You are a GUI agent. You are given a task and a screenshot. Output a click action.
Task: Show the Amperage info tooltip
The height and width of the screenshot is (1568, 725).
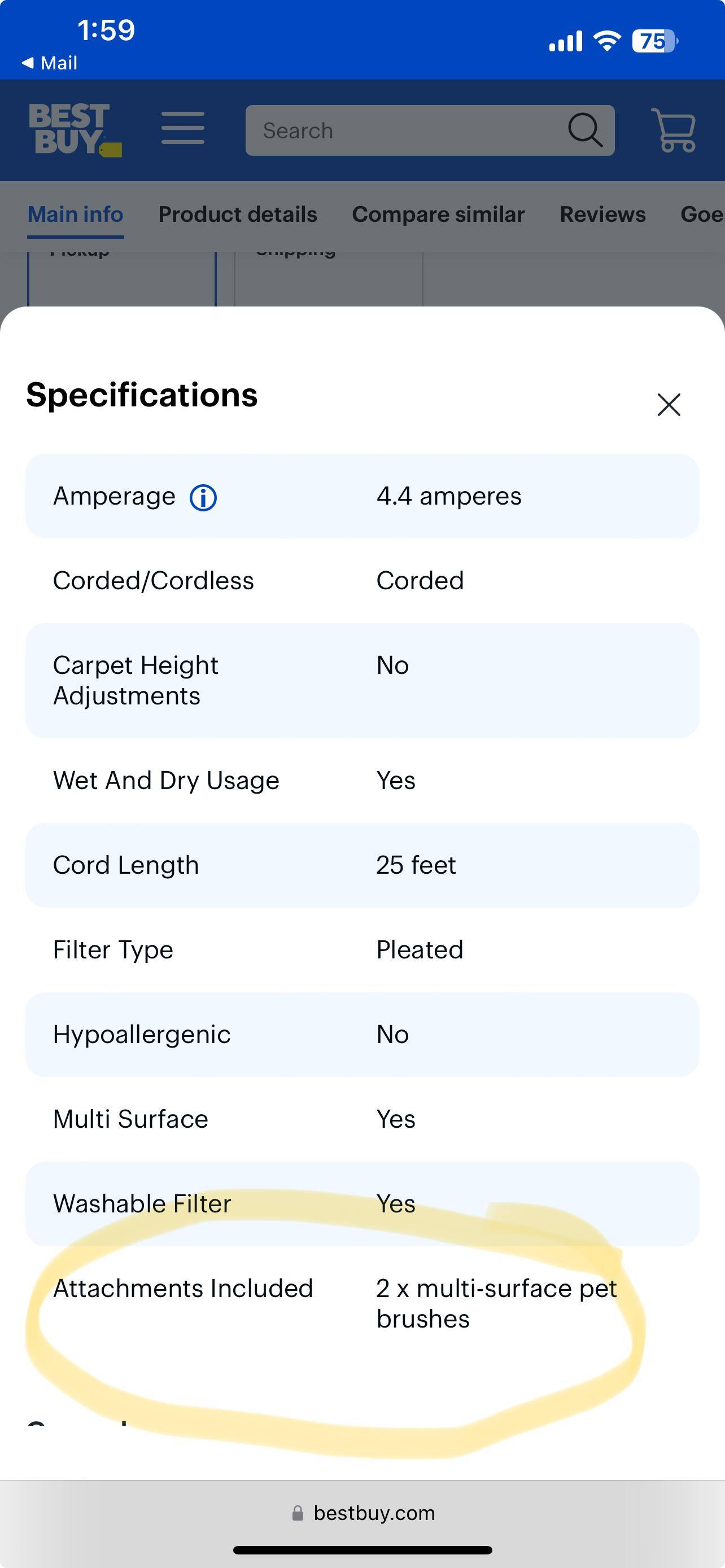[x=203, y=497]
